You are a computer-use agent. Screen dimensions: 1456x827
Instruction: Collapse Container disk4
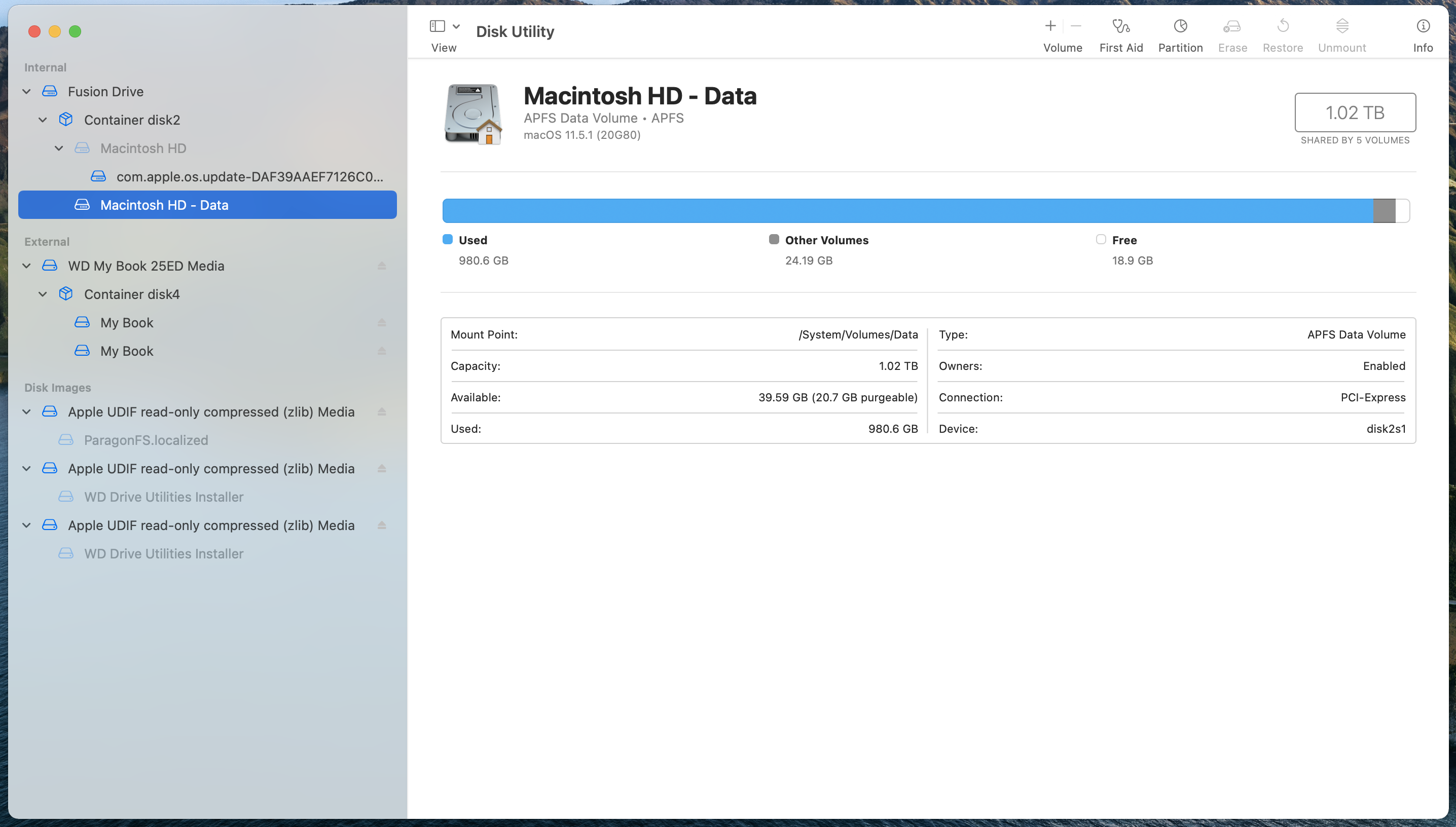coord(43,294)
